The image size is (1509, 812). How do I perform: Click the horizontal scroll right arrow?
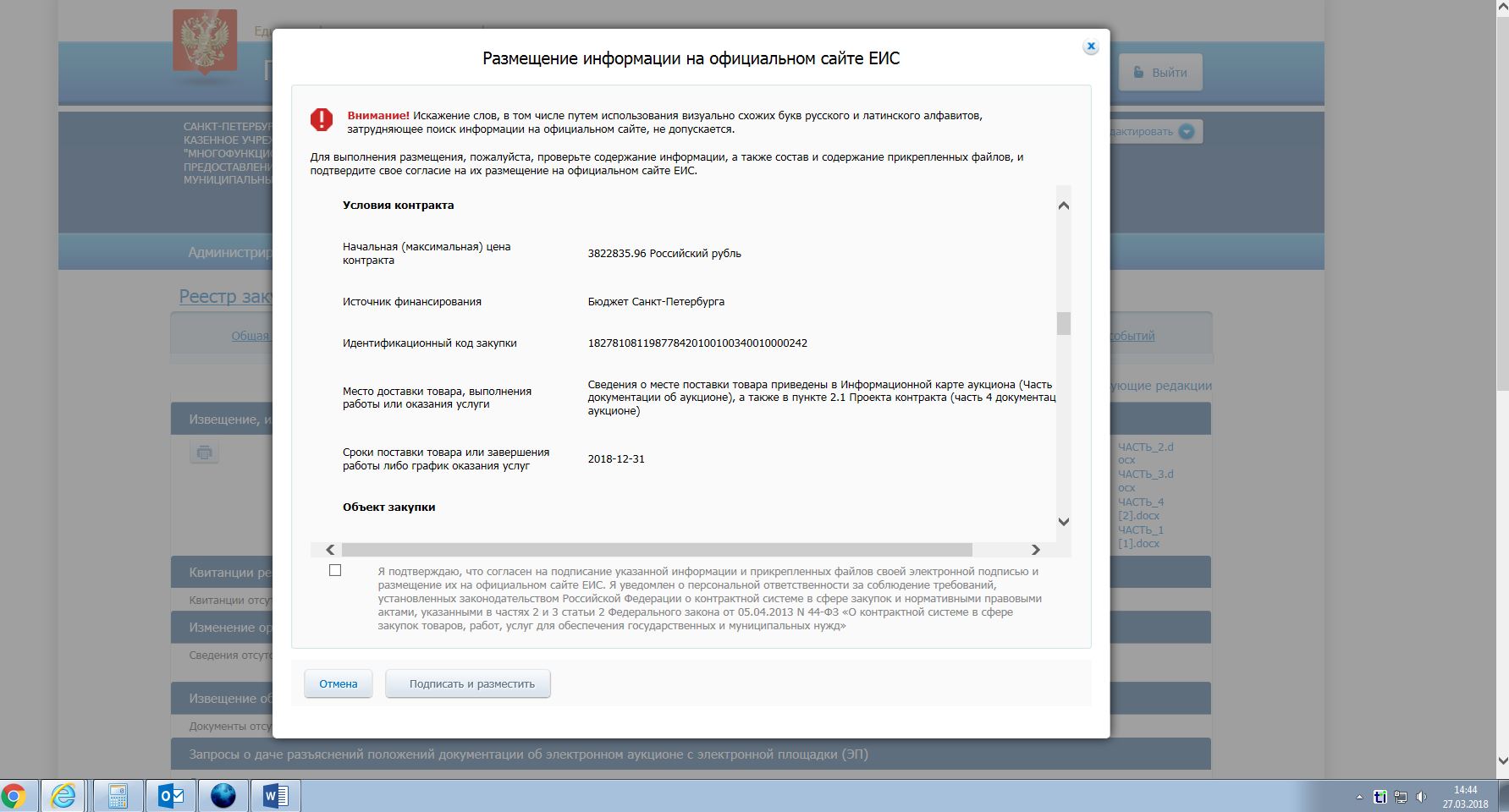click(1035, 550)
